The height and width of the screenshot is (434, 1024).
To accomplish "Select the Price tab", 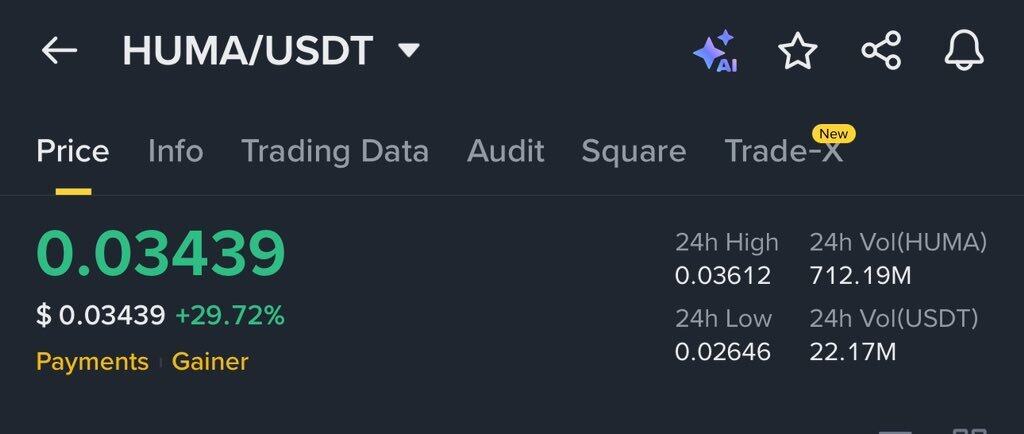I will (73, 151).
